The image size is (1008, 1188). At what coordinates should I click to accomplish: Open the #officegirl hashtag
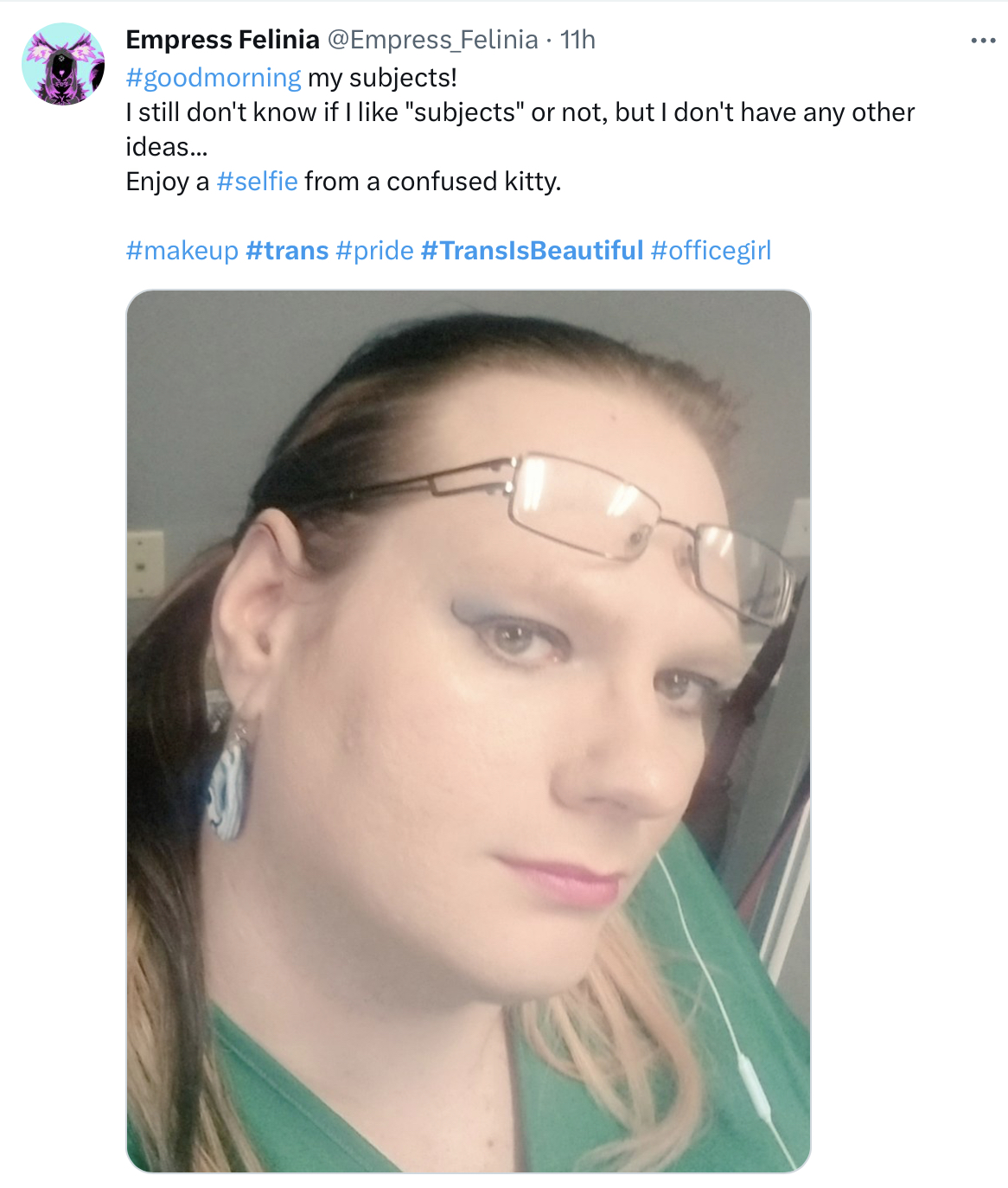point(711,251)
